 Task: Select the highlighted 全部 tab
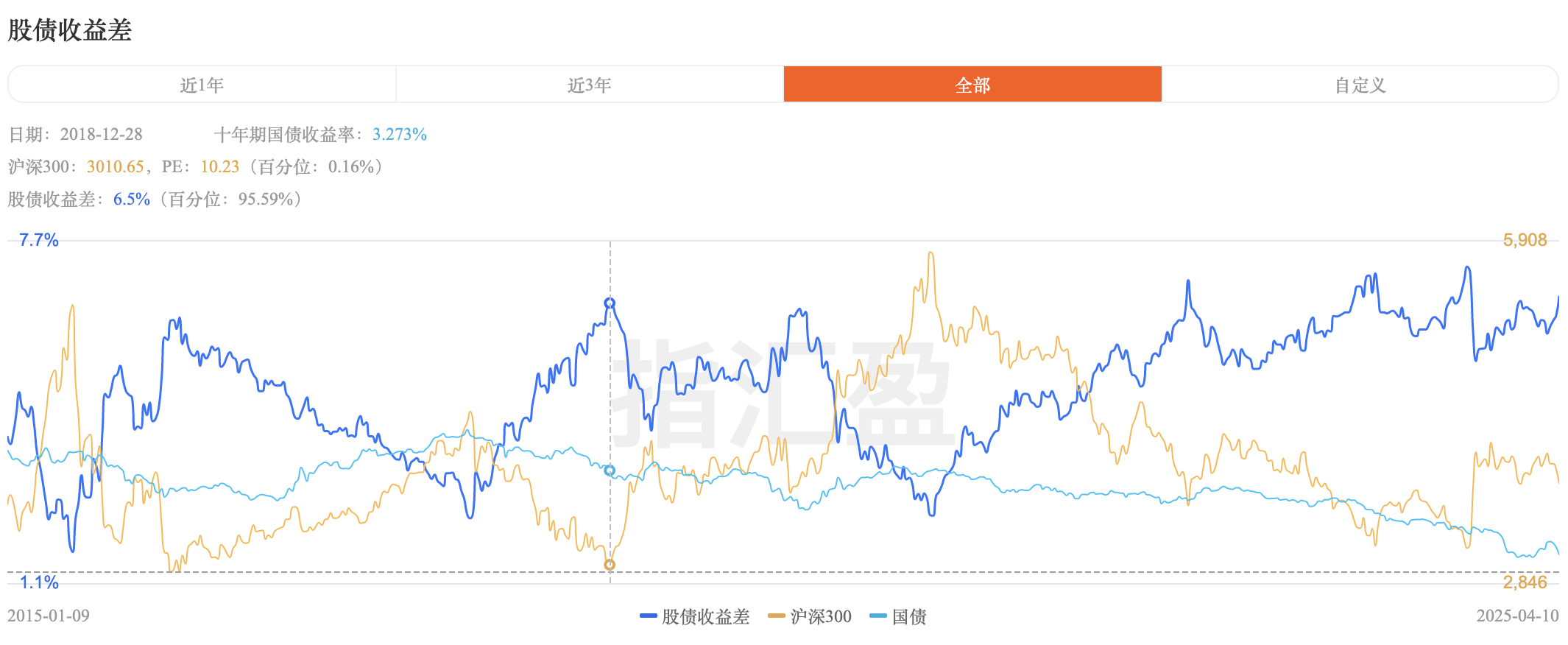(972, 85)
